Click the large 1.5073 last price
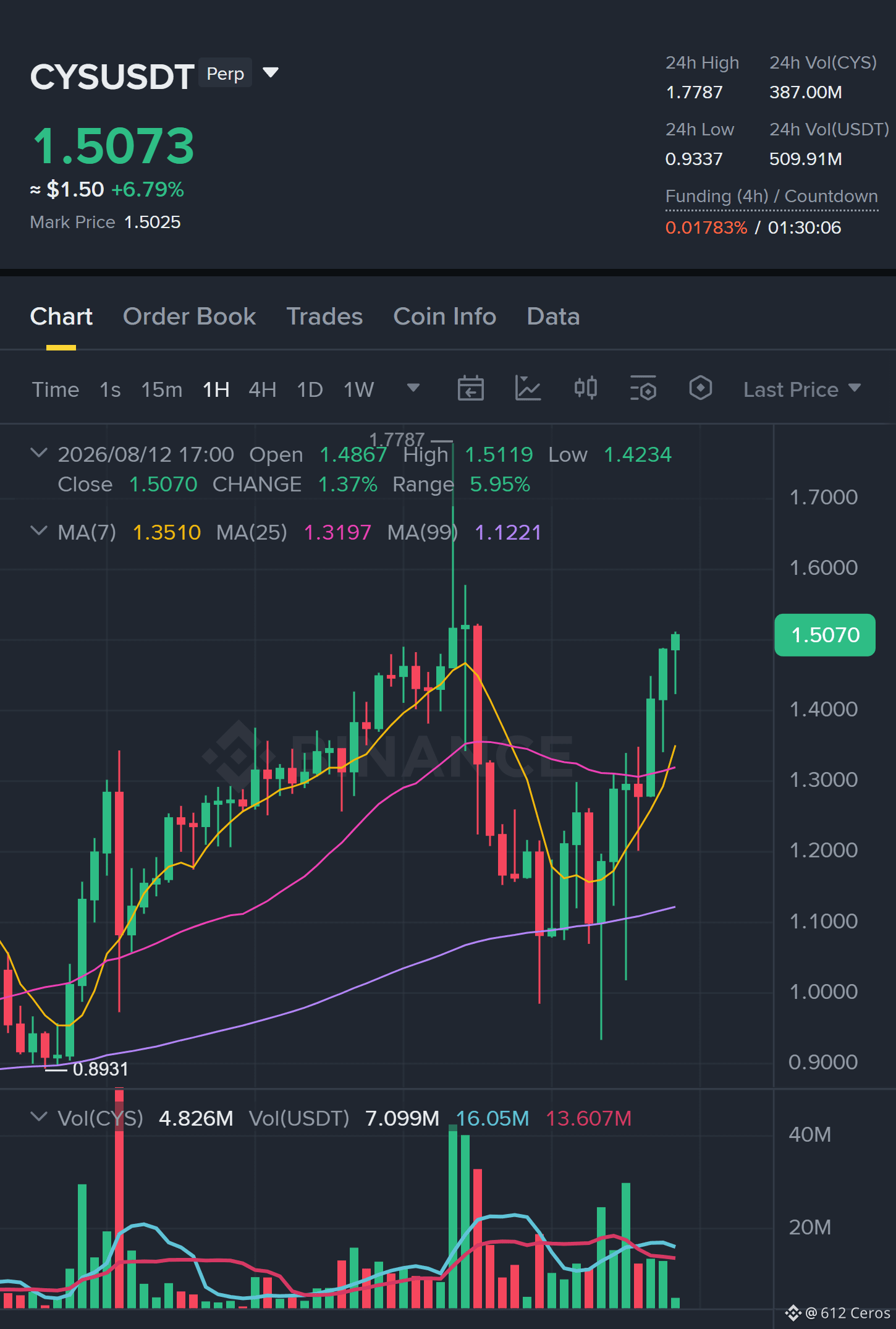Image resolution: width=896 pixels, height=1329 pixels. point(113,146)
